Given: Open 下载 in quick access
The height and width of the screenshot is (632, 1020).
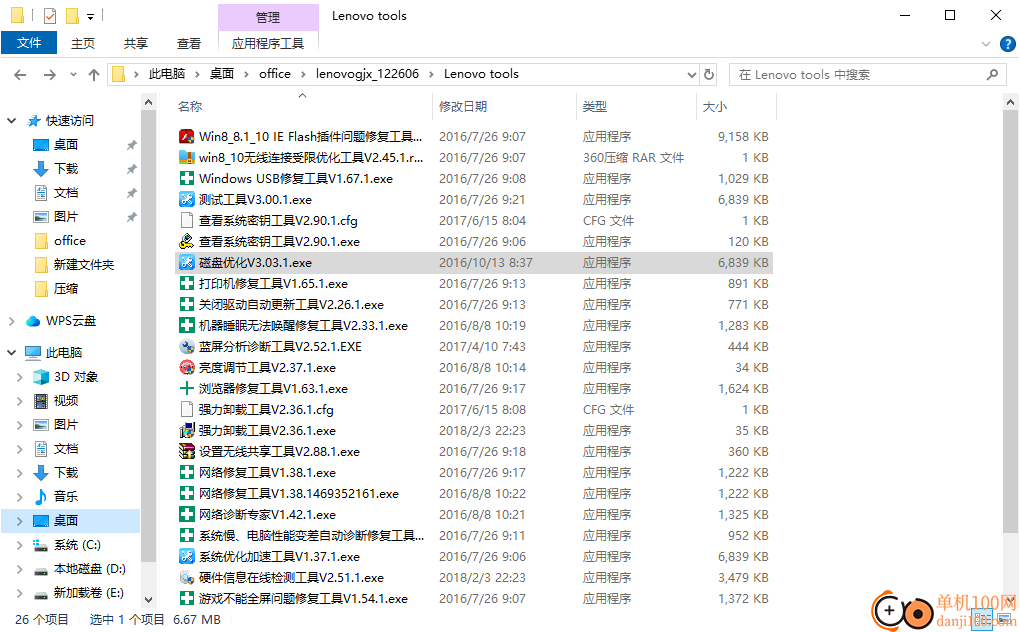Looking at the screenshot, I should [x=66, y=168].
